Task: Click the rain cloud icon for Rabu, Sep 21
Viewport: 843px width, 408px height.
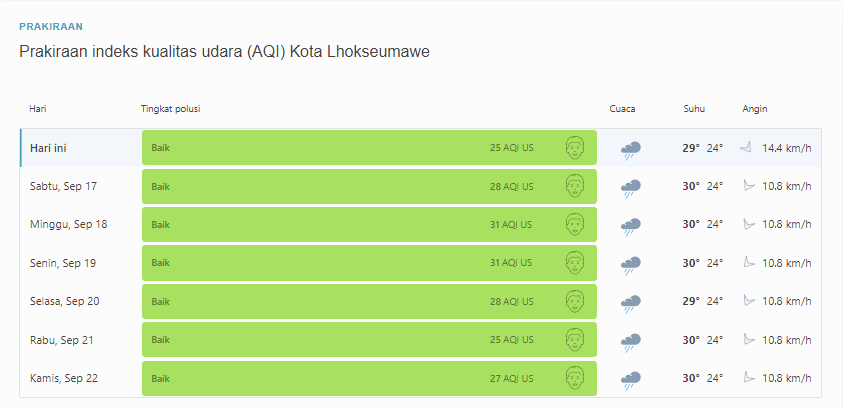Action: [x=631, y=342]
